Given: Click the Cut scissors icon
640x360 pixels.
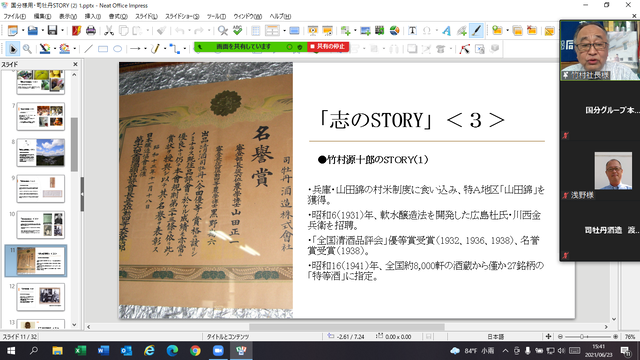Looking at the screenshot, I should point(109,31).
